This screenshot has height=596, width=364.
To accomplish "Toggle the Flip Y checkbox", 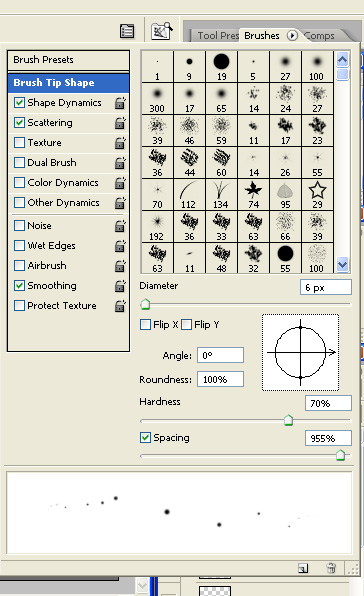I will (187, 325).
